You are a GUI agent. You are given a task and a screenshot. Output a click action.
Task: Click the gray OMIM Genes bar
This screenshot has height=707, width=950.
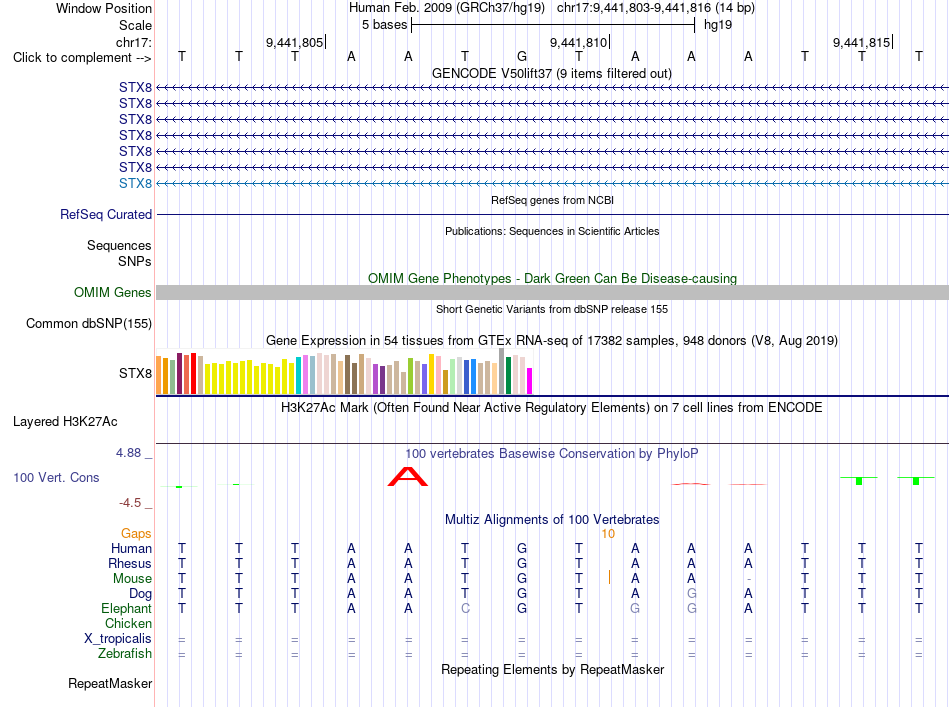552,293
